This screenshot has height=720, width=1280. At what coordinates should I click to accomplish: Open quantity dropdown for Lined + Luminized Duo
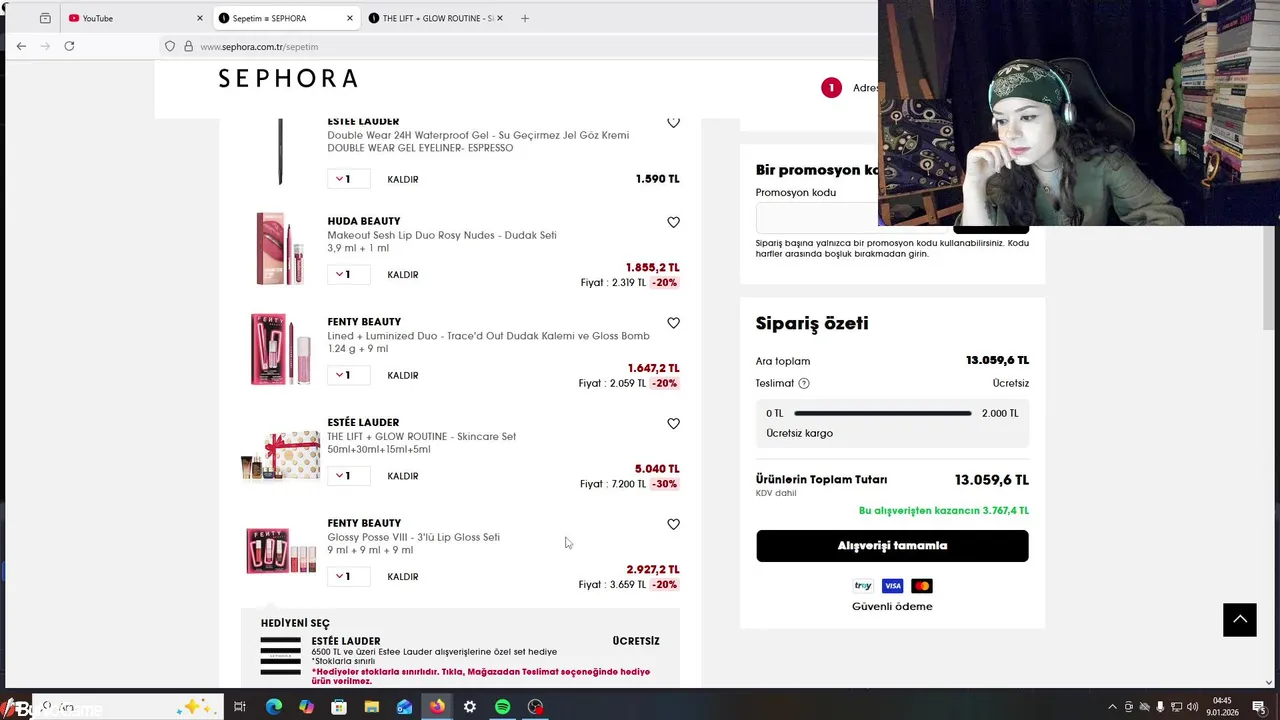click(348, 375)
